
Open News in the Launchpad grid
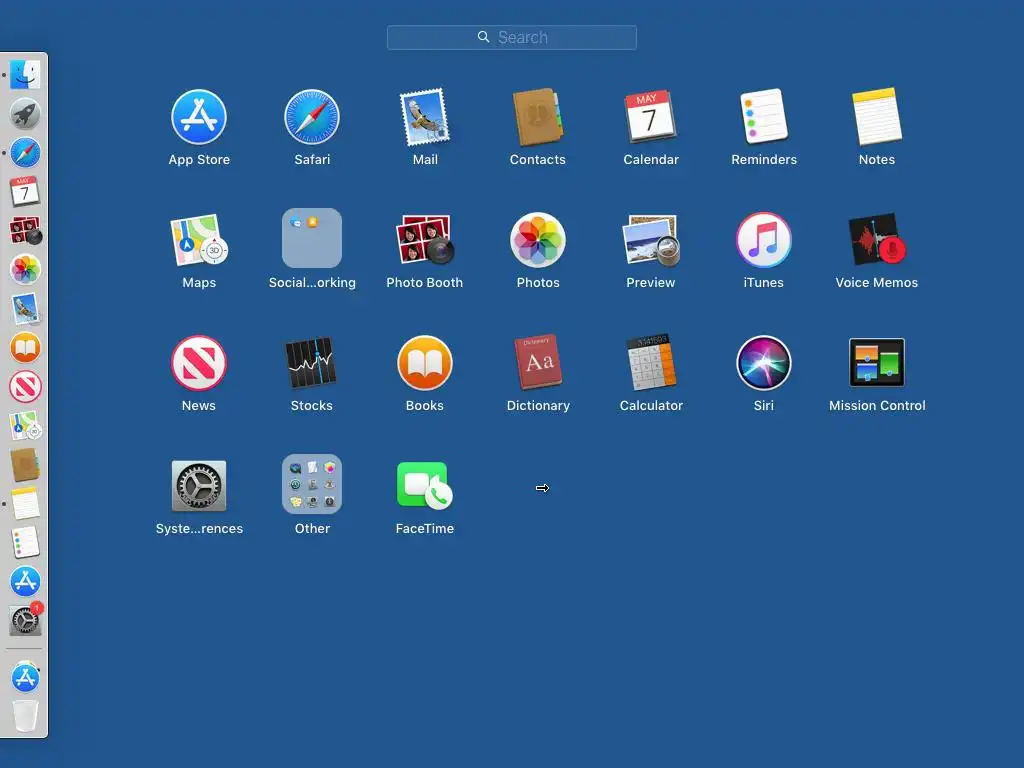tap(199, 363)
